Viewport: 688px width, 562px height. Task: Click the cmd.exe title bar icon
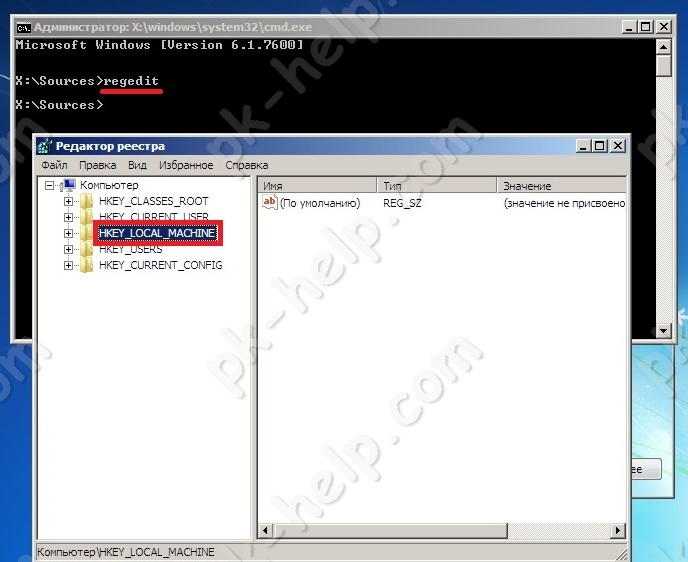click(23, 28)
